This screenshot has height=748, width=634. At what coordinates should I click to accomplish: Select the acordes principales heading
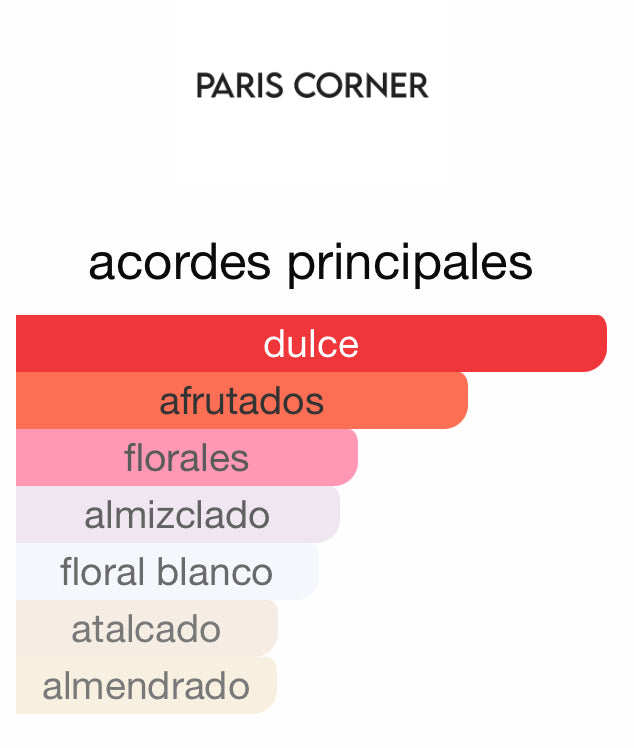click(x=310, y=263)
